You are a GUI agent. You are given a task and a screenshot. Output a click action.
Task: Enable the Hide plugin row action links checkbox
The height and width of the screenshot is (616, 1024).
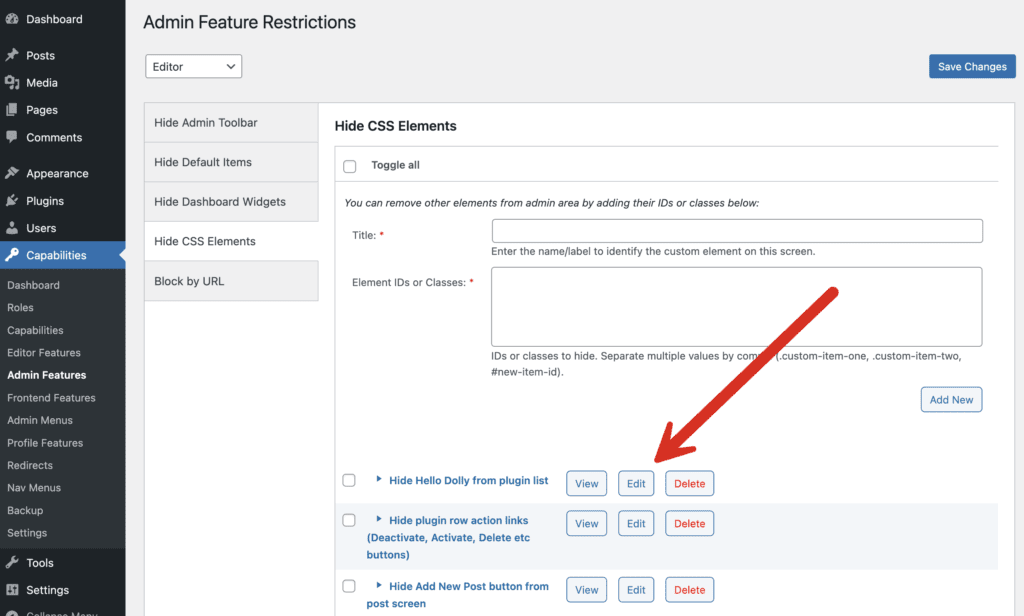click(349, 521)
